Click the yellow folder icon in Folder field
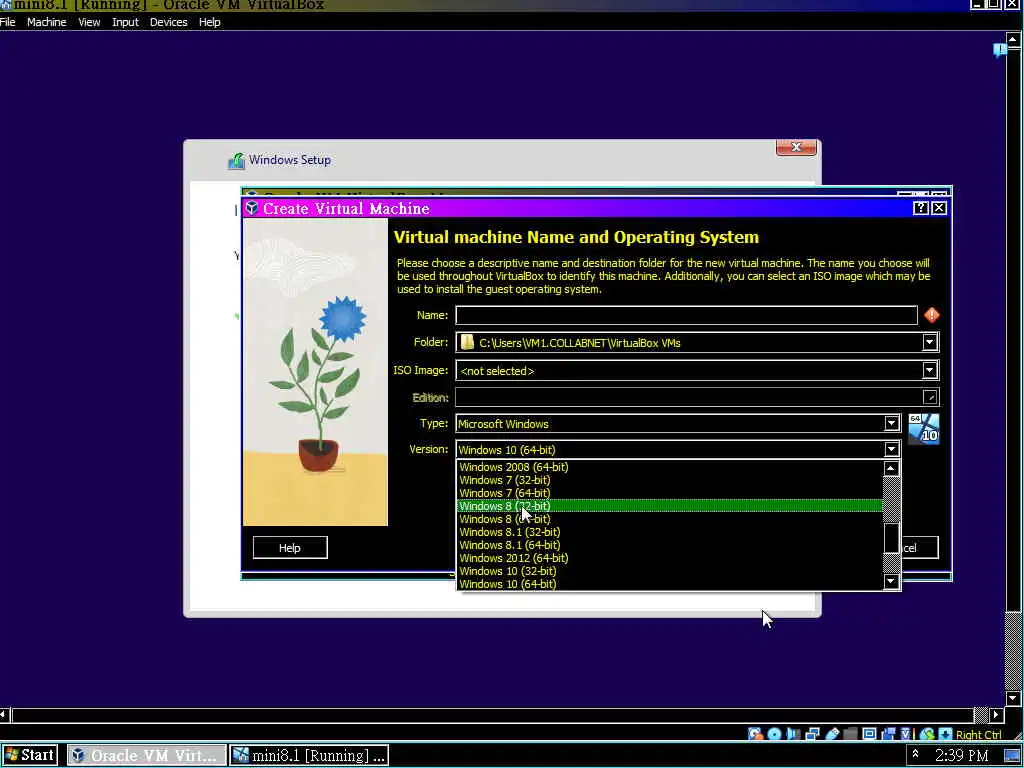 [x=467, y=342]
